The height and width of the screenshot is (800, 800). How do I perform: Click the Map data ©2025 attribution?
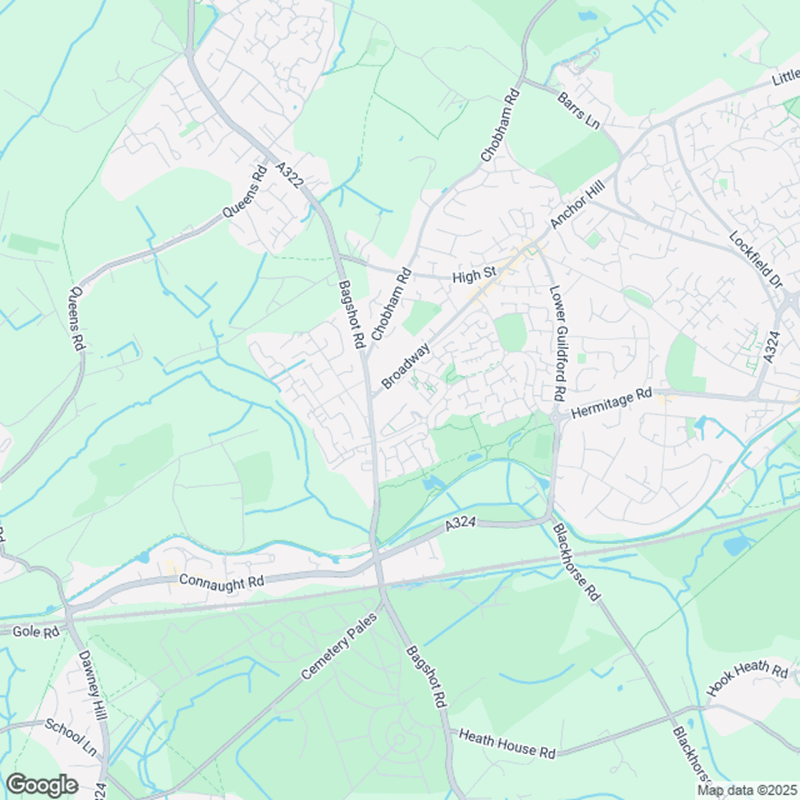tap(748, 790)
